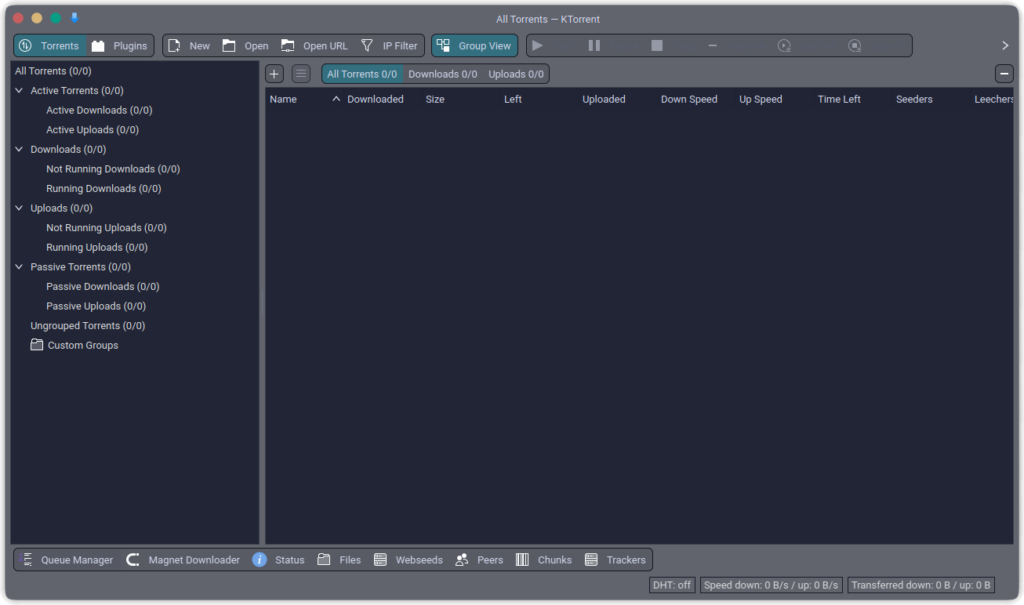
Task: Select Active Downloads (0/0)
Action: 99,110
